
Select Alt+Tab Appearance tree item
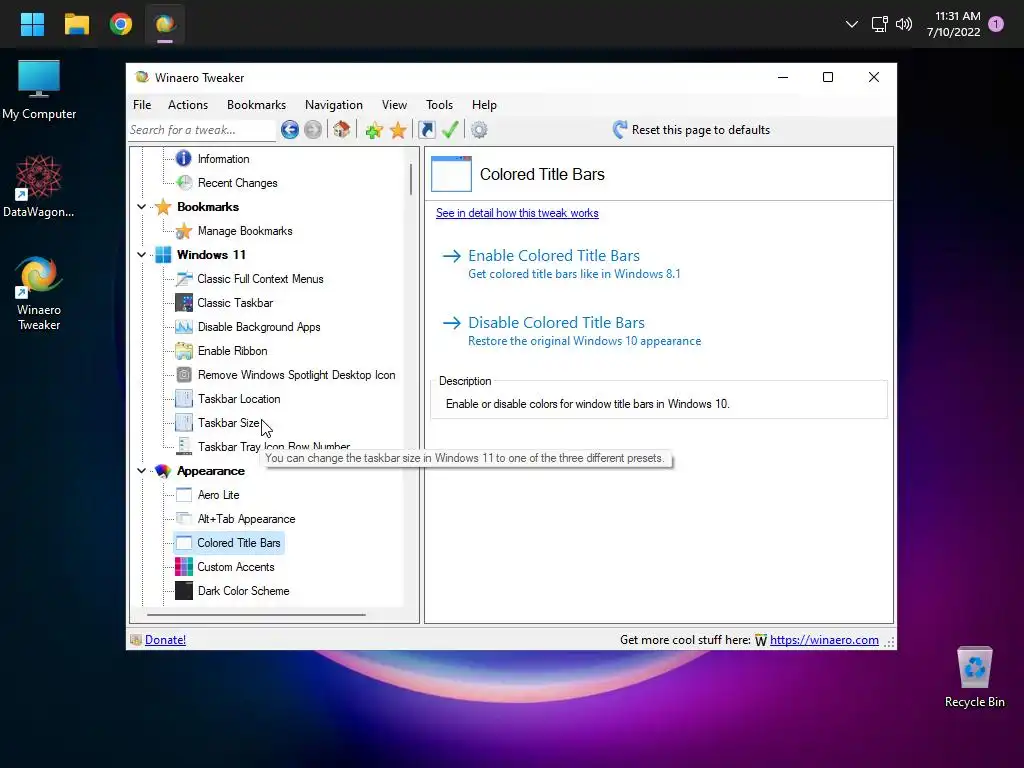(x=246, y=519)
